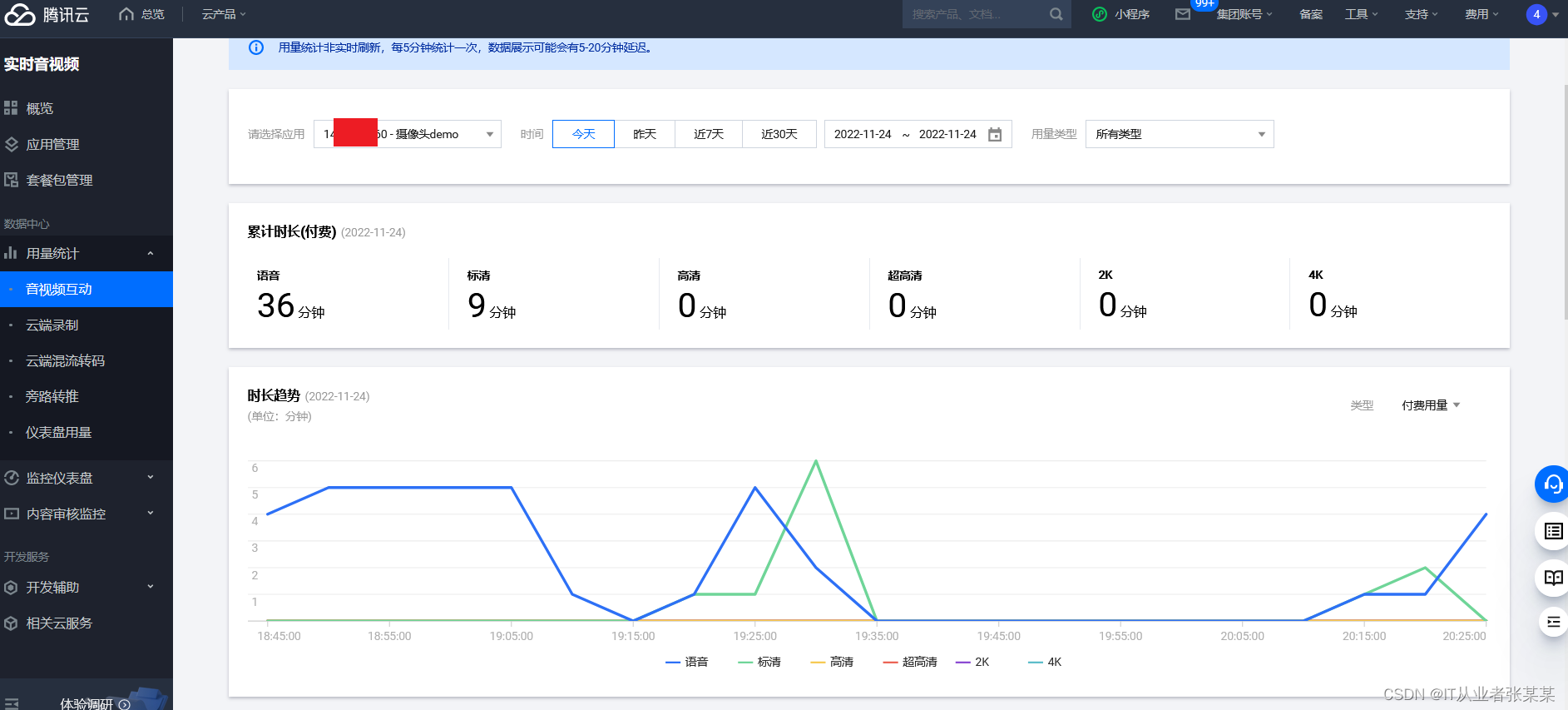This screenshot has height=710, width=1568.
Task: Toggle 高清 series in chart legend
Action: (x=832, y=662)
